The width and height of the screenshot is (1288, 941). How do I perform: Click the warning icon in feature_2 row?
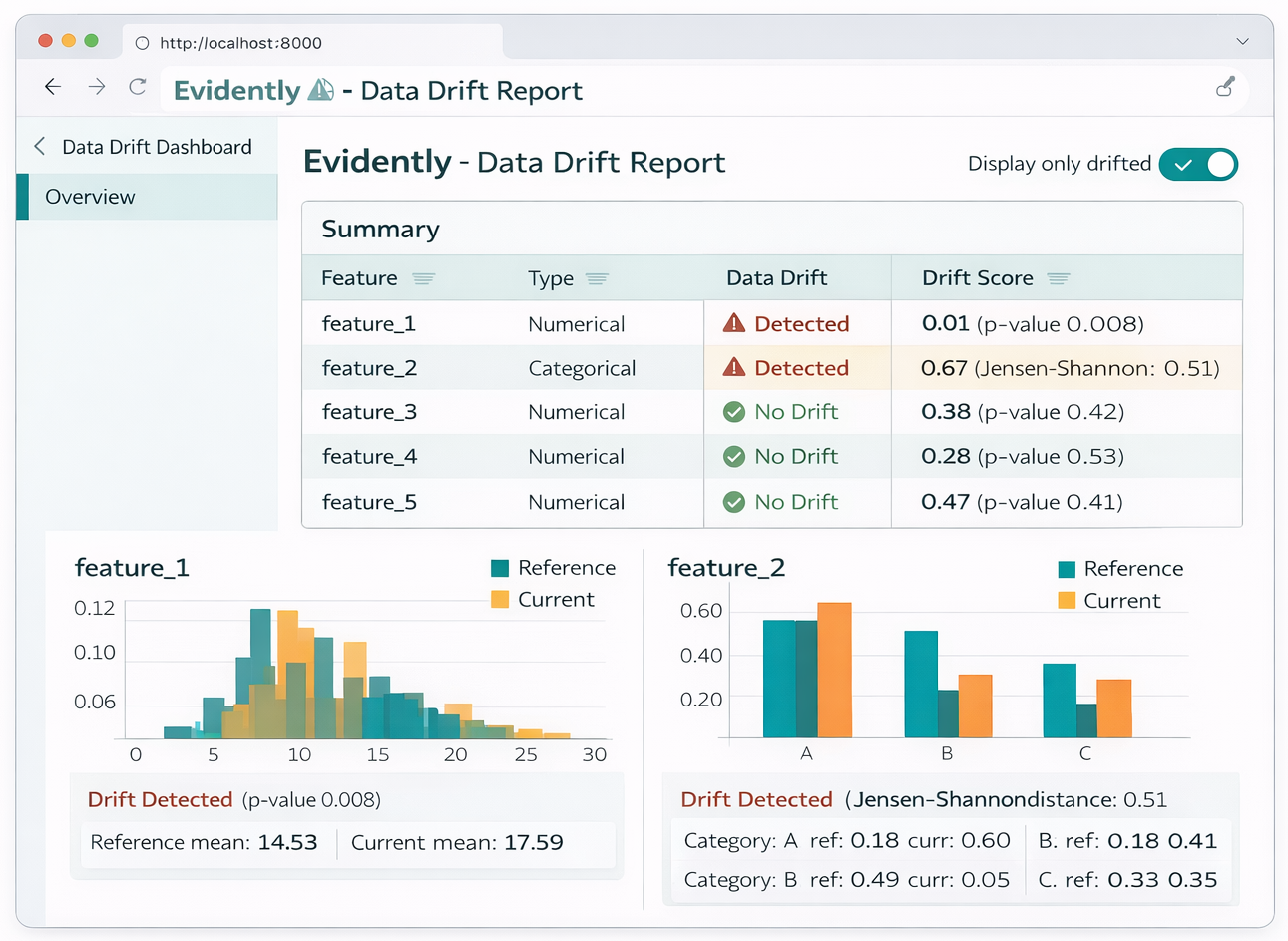(x=734, y=367)
